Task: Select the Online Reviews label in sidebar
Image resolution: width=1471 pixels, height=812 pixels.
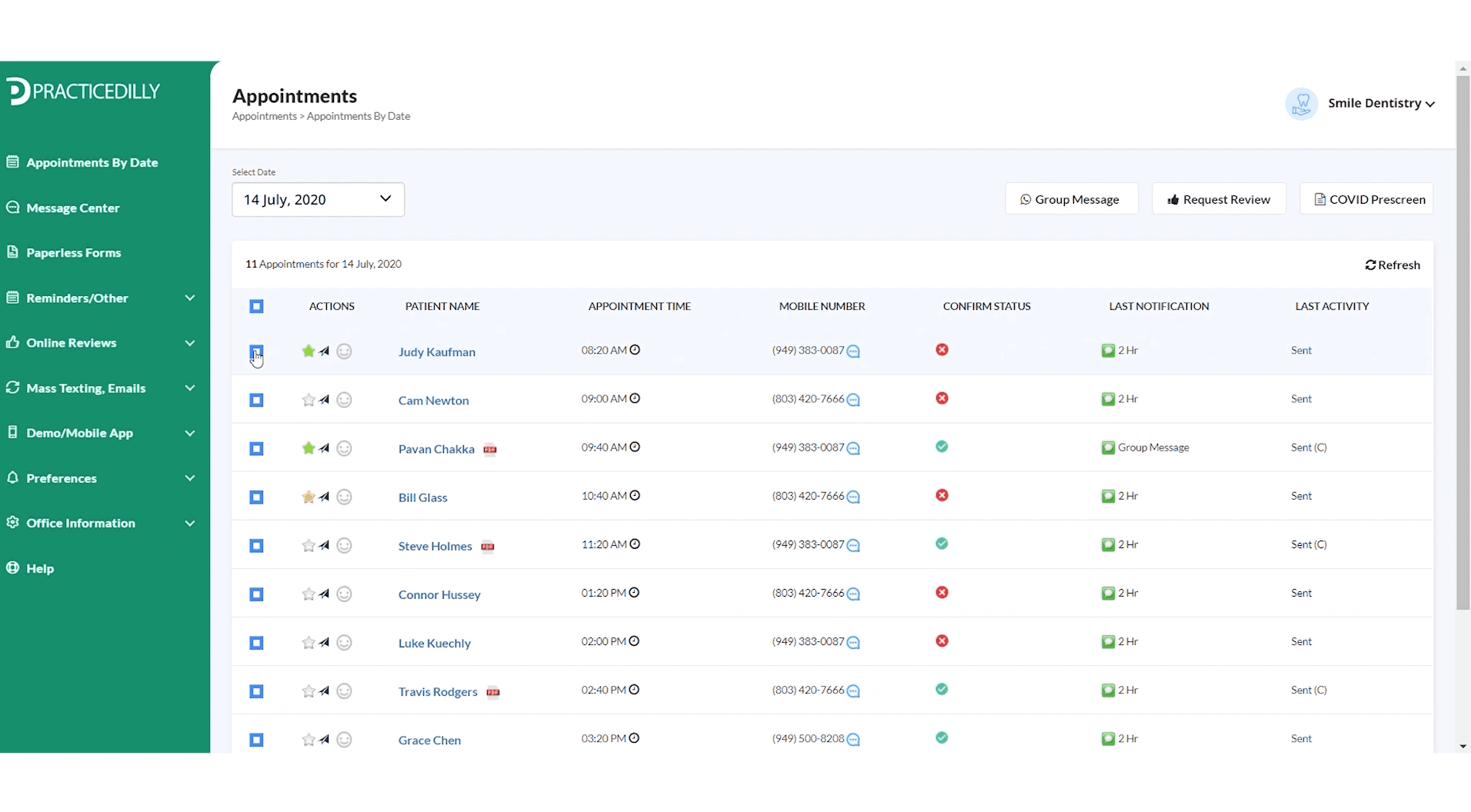Action: click(72, 343)
